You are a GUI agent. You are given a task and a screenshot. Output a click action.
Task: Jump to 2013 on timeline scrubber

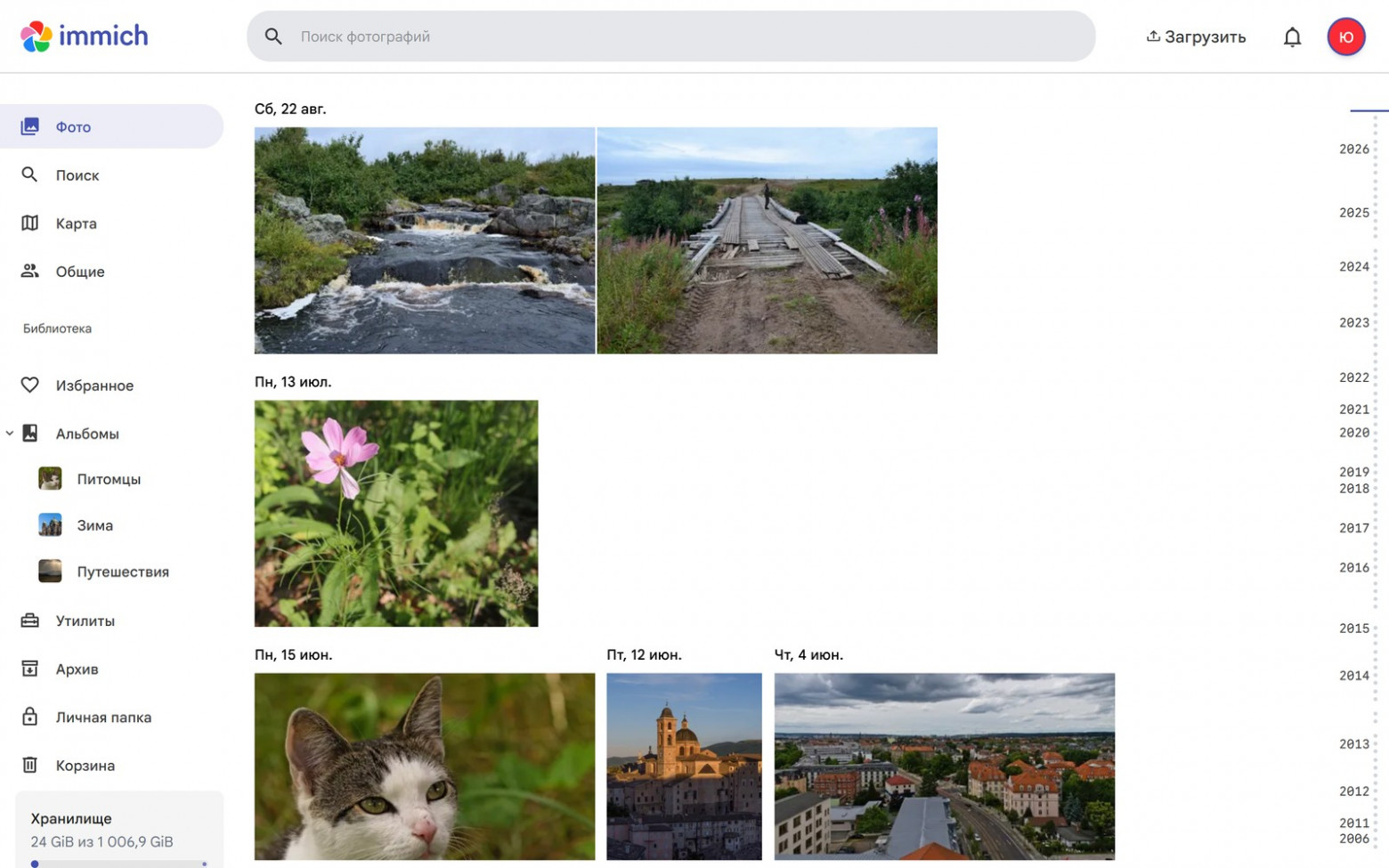click(1354, 744)
